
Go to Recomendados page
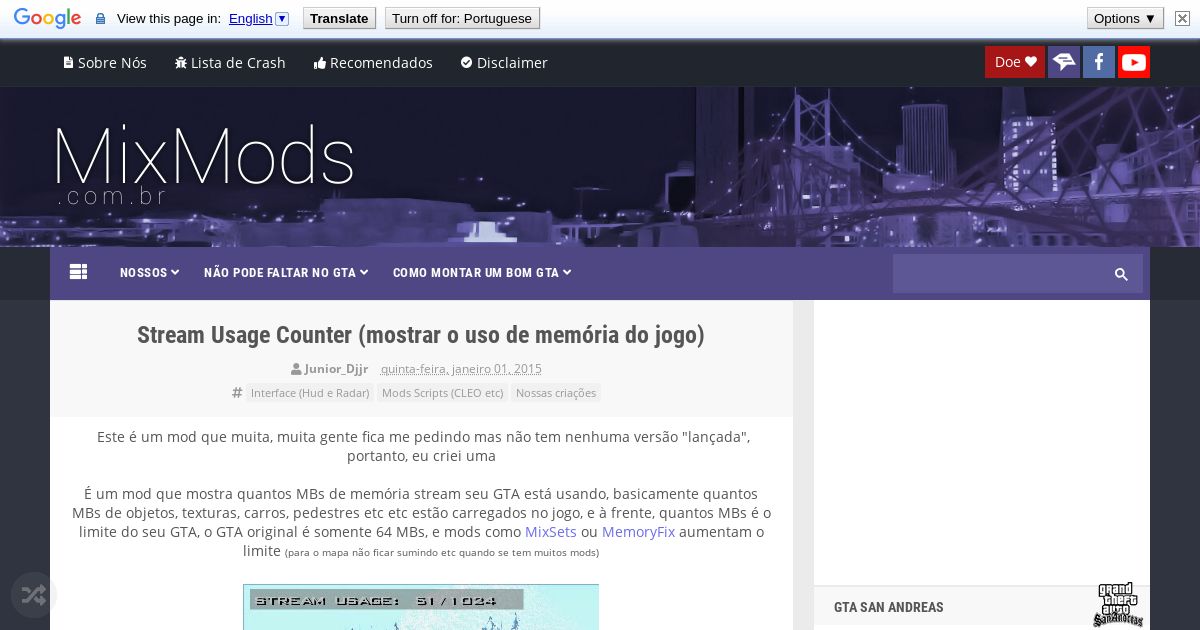(373, 62)
